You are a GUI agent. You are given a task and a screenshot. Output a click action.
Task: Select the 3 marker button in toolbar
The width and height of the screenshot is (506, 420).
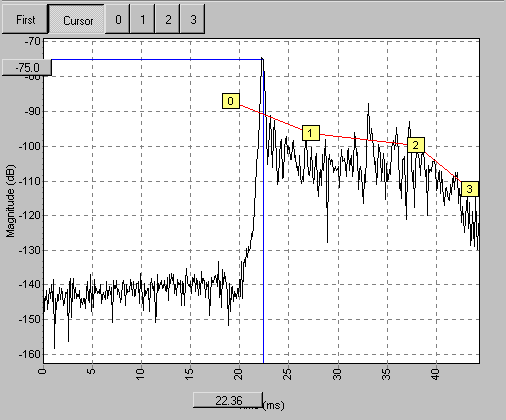[193, 19]
